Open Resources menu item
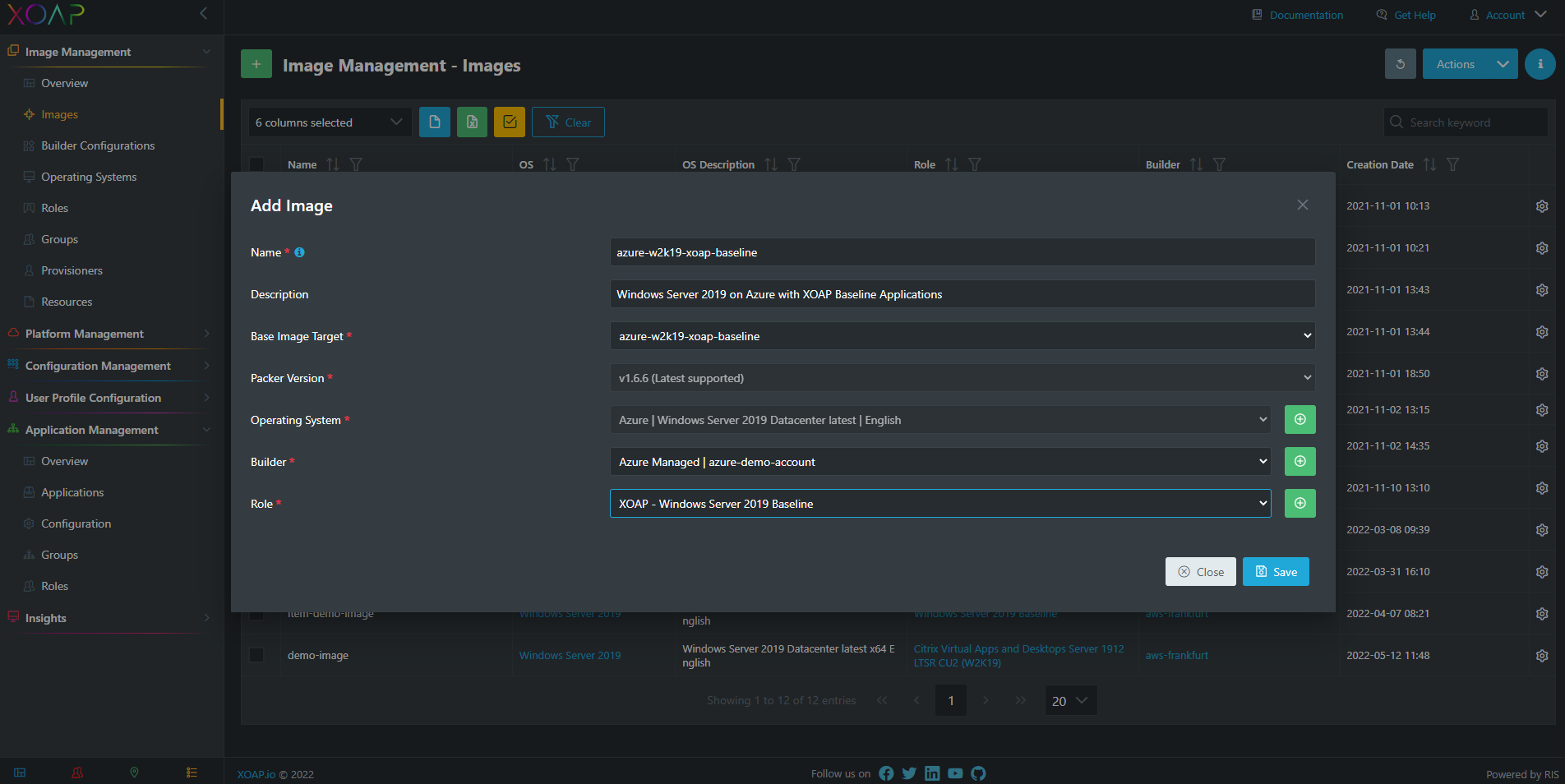 coord(67,302)
